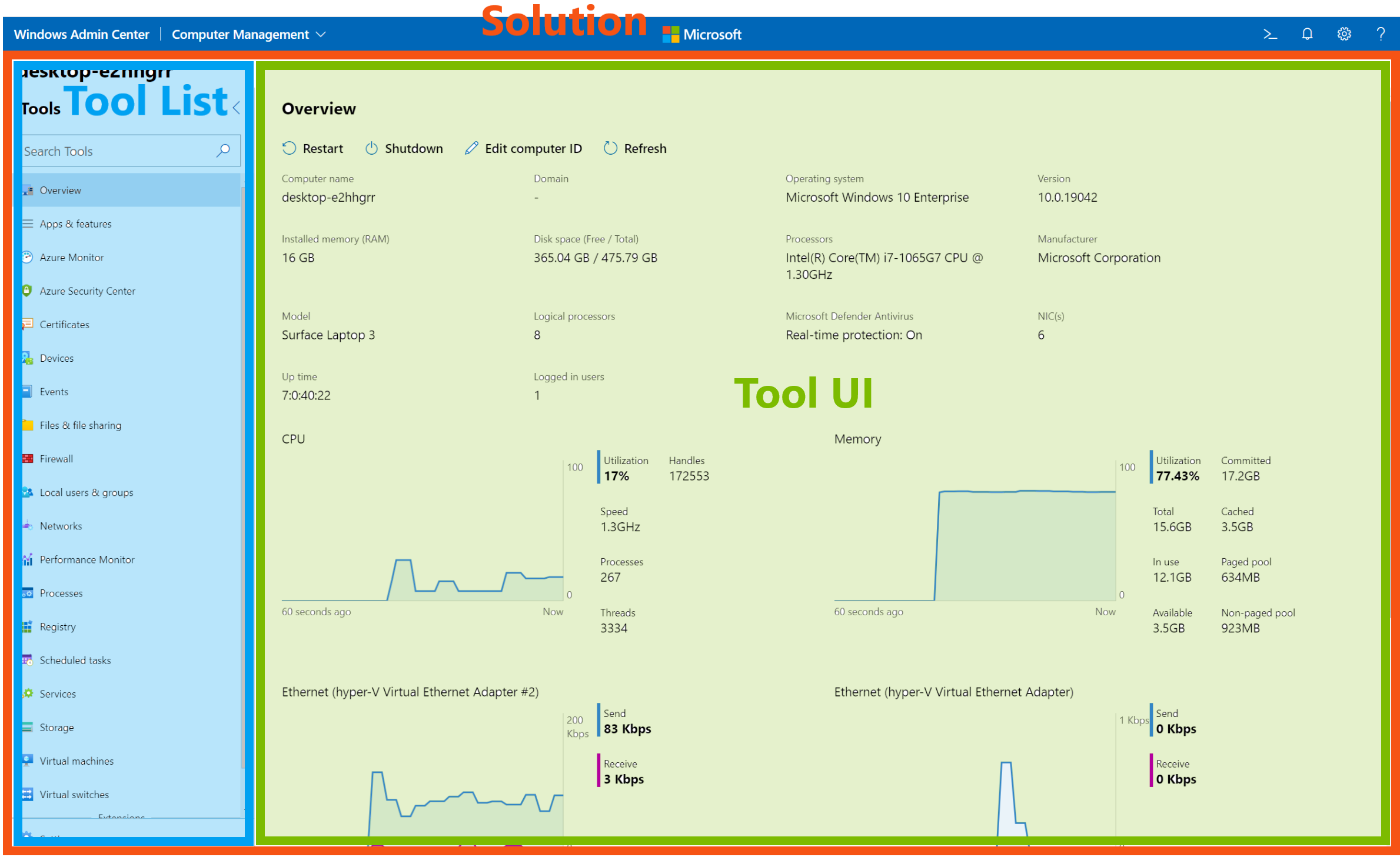Screen dimensions: 1400x857
Task: Click Restart button in Overview
Action: (314, 149)
